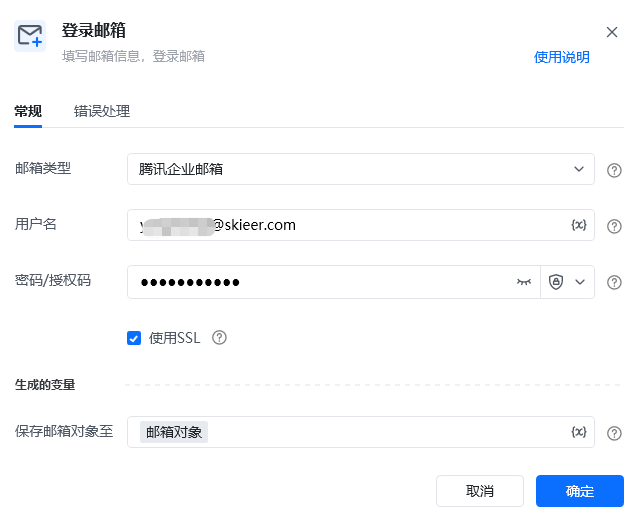Switch to the 常规 tab
639x521 pixels.
(x=28, y=111)
